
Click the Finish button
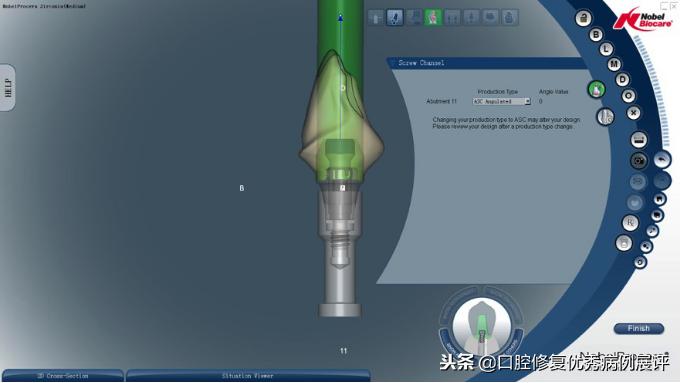tap(638, 329)
